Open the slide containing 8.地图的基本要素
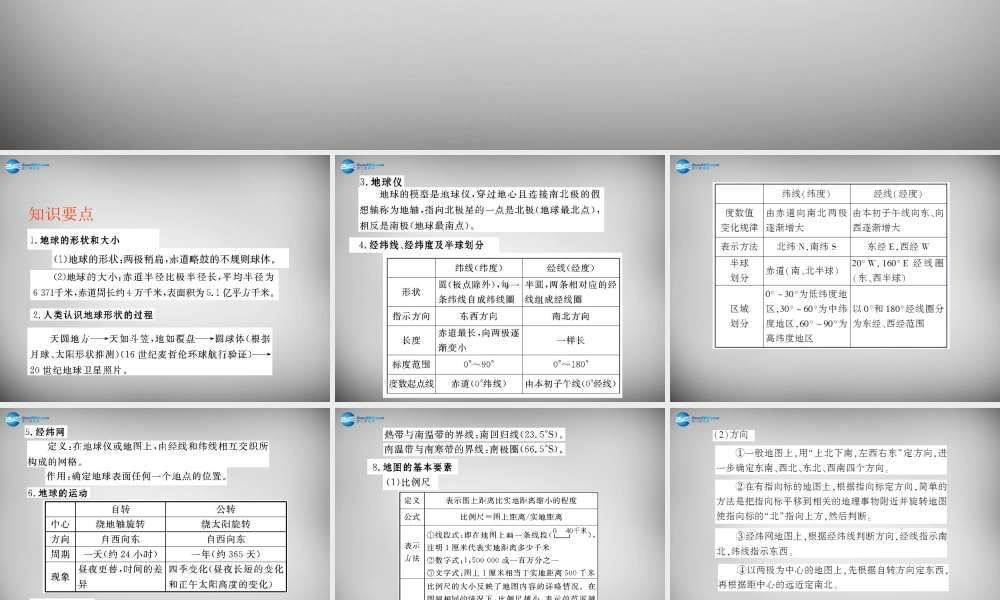 500,504
